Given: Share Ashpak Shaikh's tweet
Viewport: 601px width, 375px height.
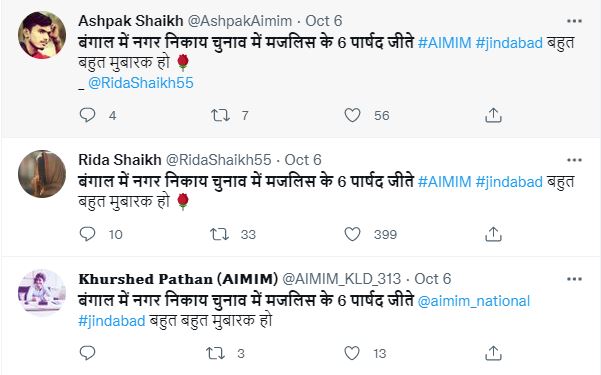Looking at the screenshot, I should 493,115.
